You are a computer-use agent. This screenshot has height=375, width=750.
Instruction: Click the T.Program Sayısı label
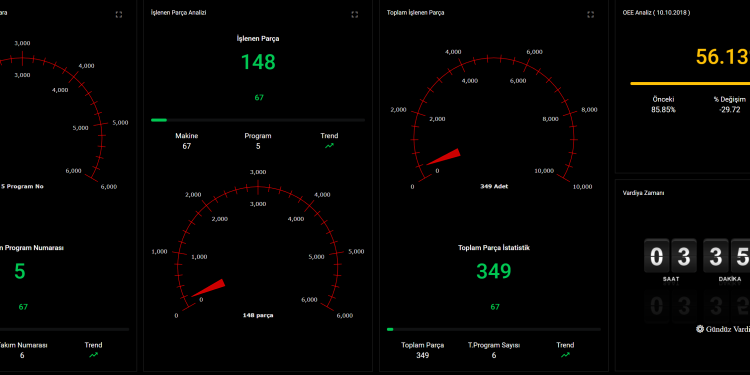coord(494,345)
